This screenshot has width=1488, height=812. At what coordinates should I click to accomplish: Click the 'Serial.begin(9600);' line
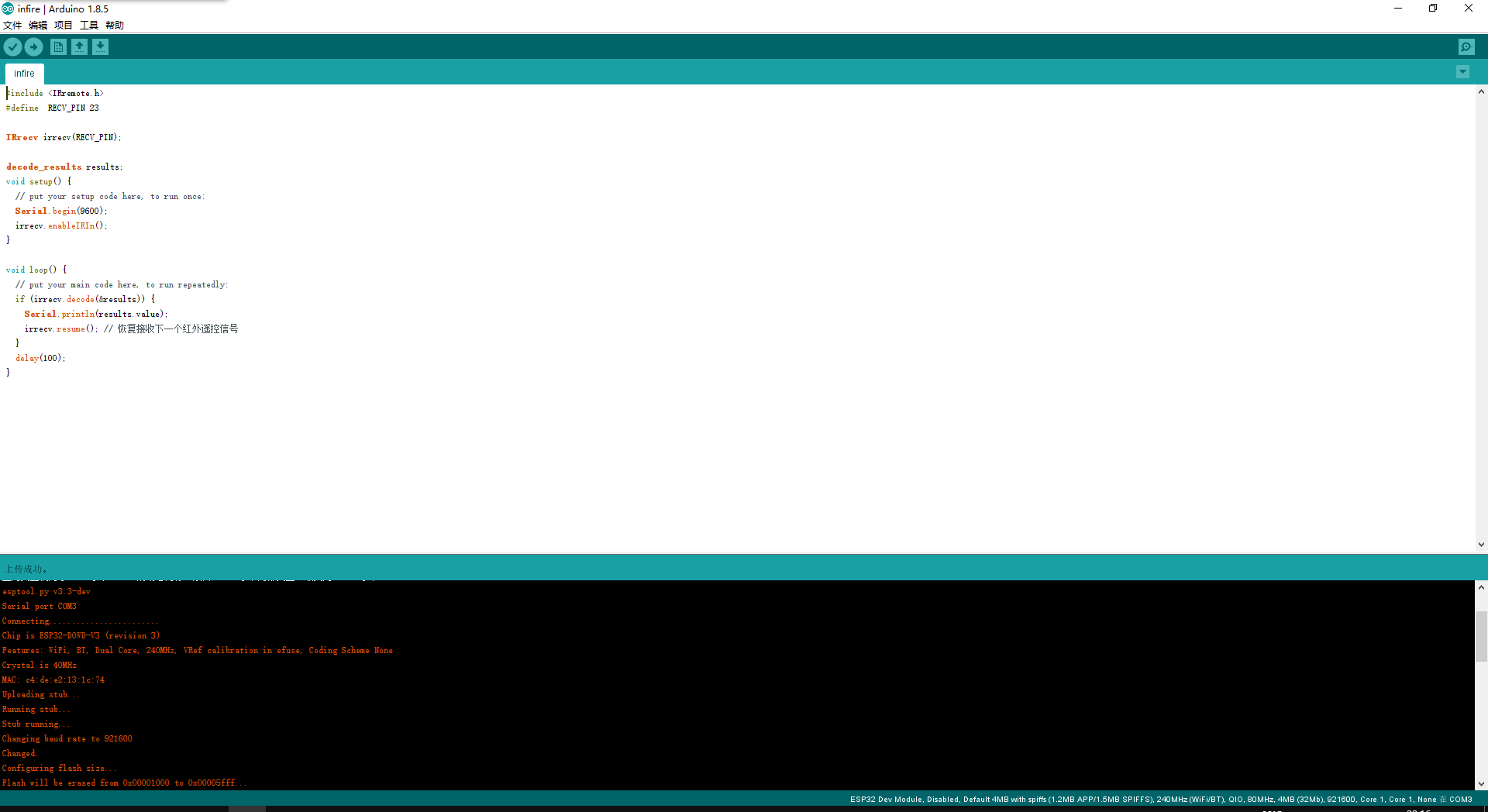click(x=61, y=212)
